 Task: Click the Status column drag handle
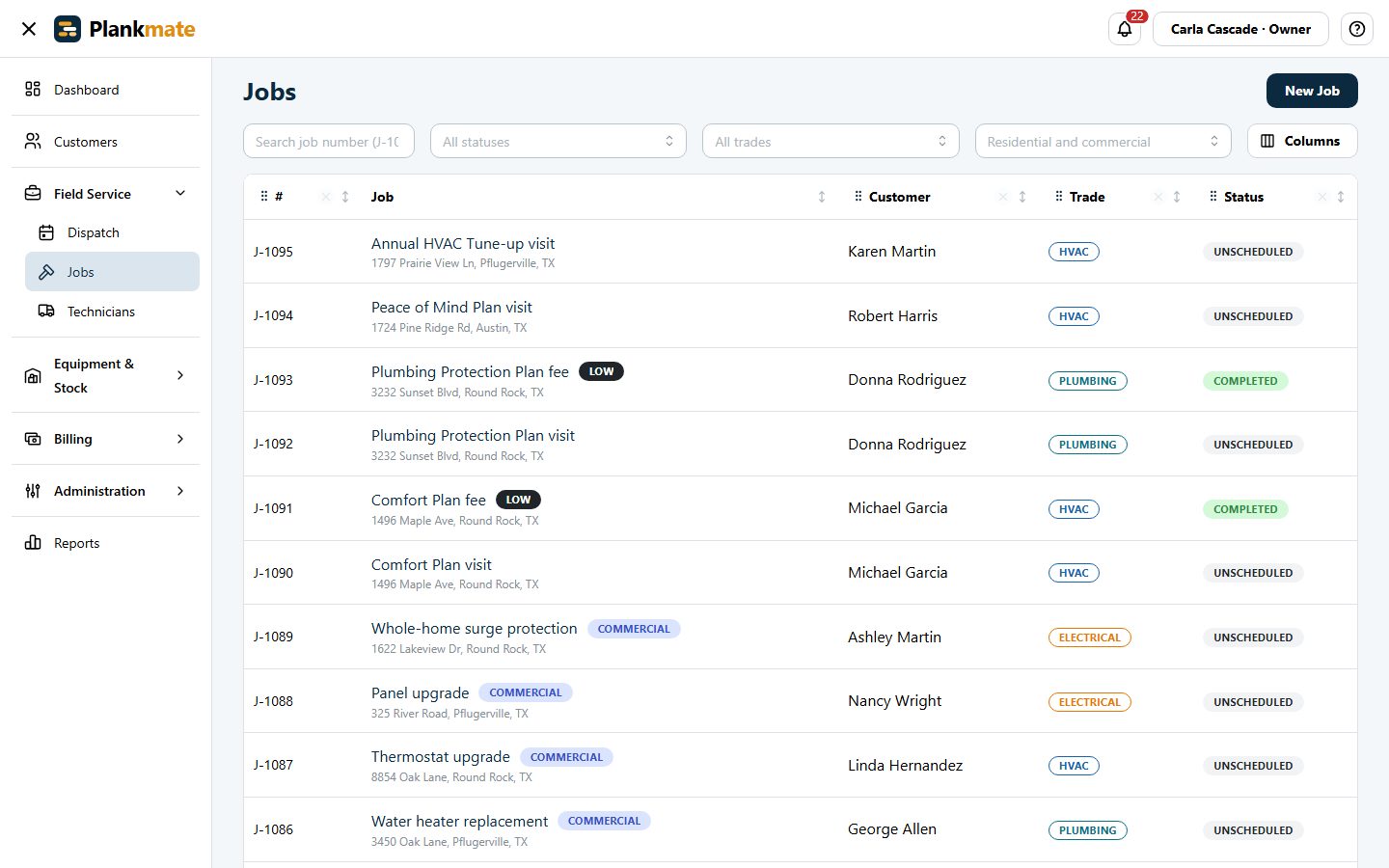(x=1213, y=197)
